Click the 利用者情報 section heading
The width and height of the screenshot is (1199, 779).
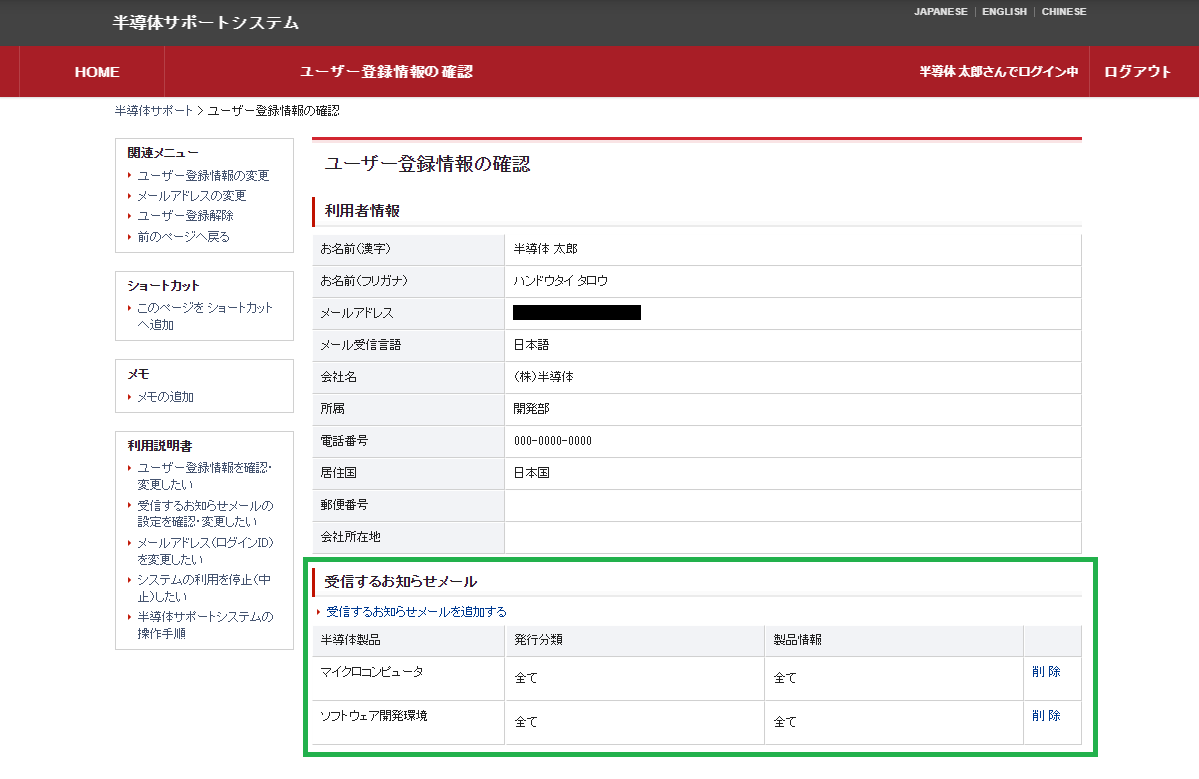pyautogui.click(x=362, y=211)
